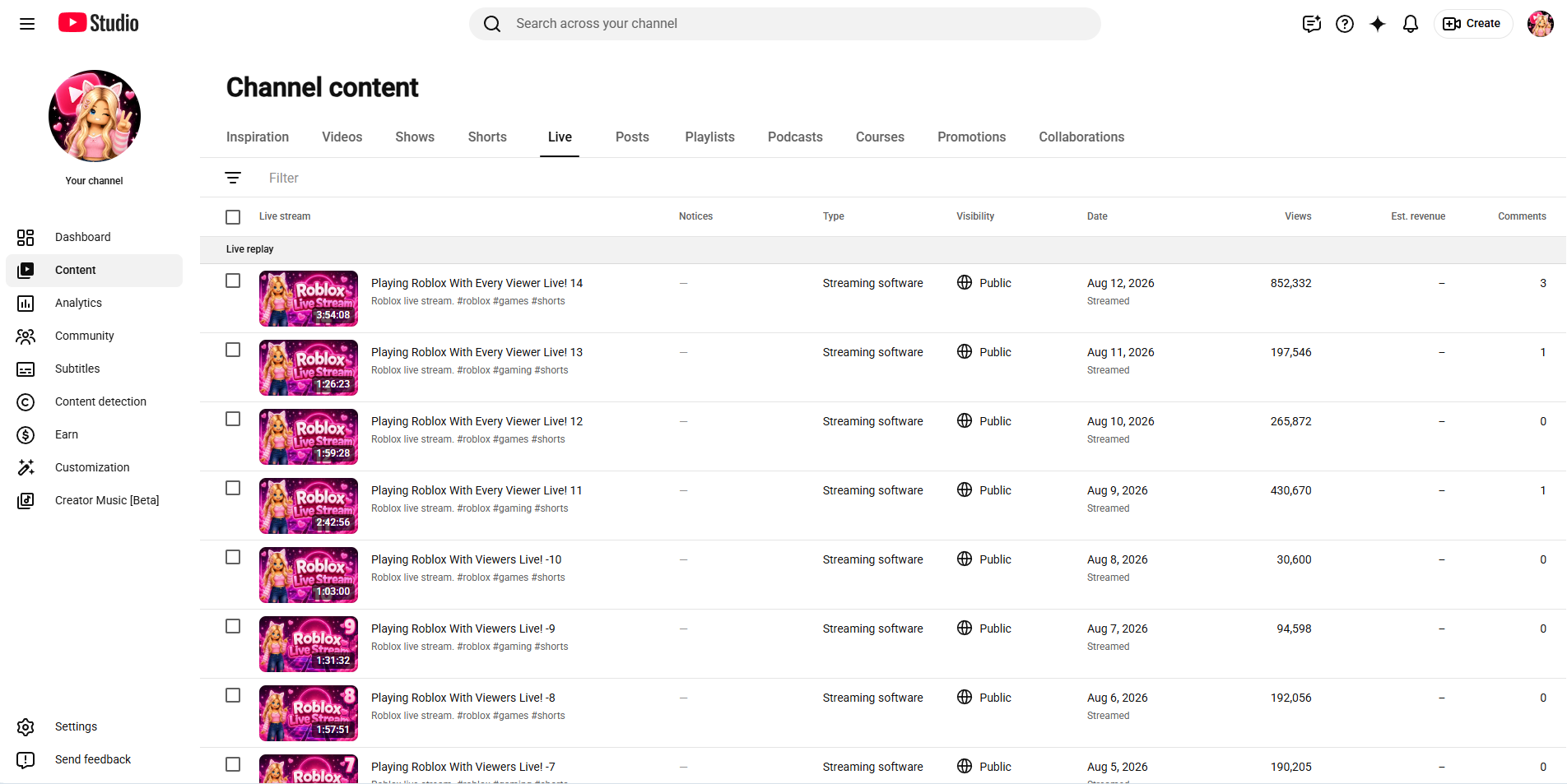Click the search across your channel field
Viewport: 1567px width, 784px height.
coord(785,24)
